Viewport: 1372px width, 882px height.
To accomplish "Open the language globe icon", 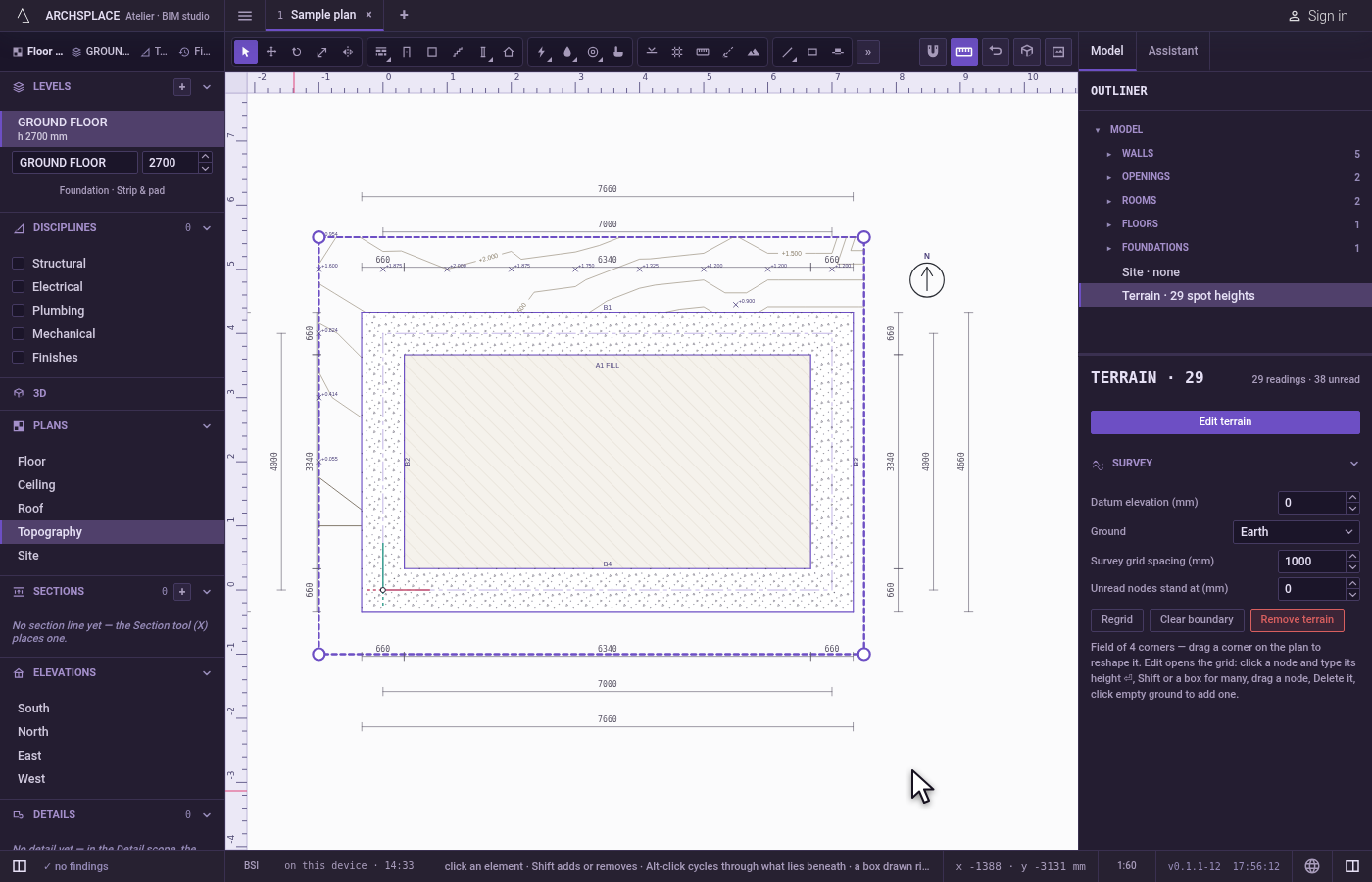I will (x=1312, y=866).
